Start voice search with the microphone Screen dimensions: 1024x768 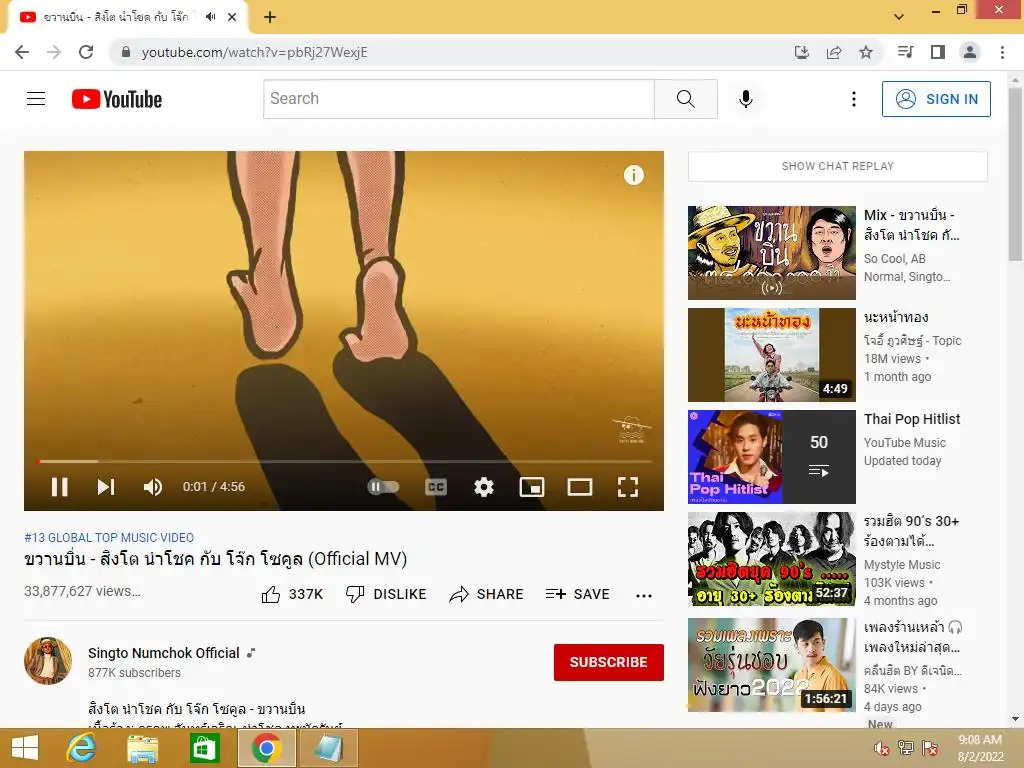[x=746, y=99]
